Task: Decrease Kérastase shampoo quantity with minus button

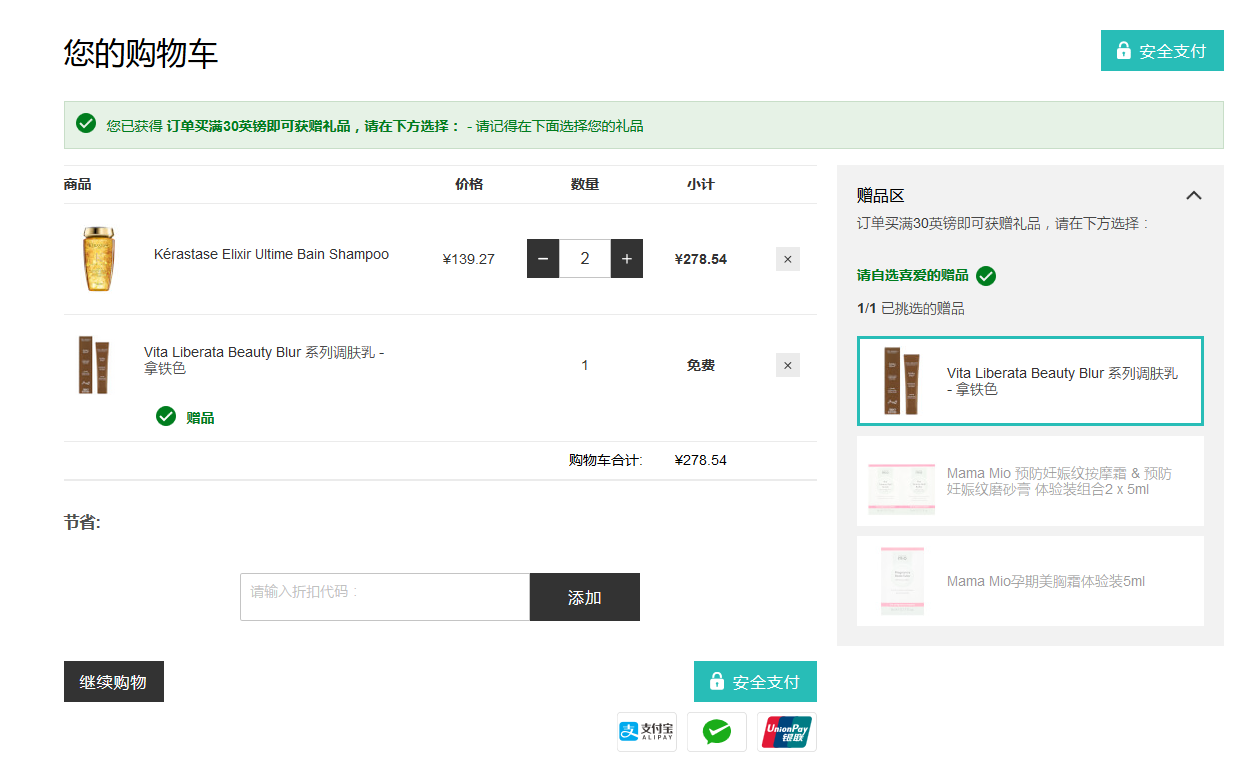Action: pyautogui.click(x=543, y=259)
